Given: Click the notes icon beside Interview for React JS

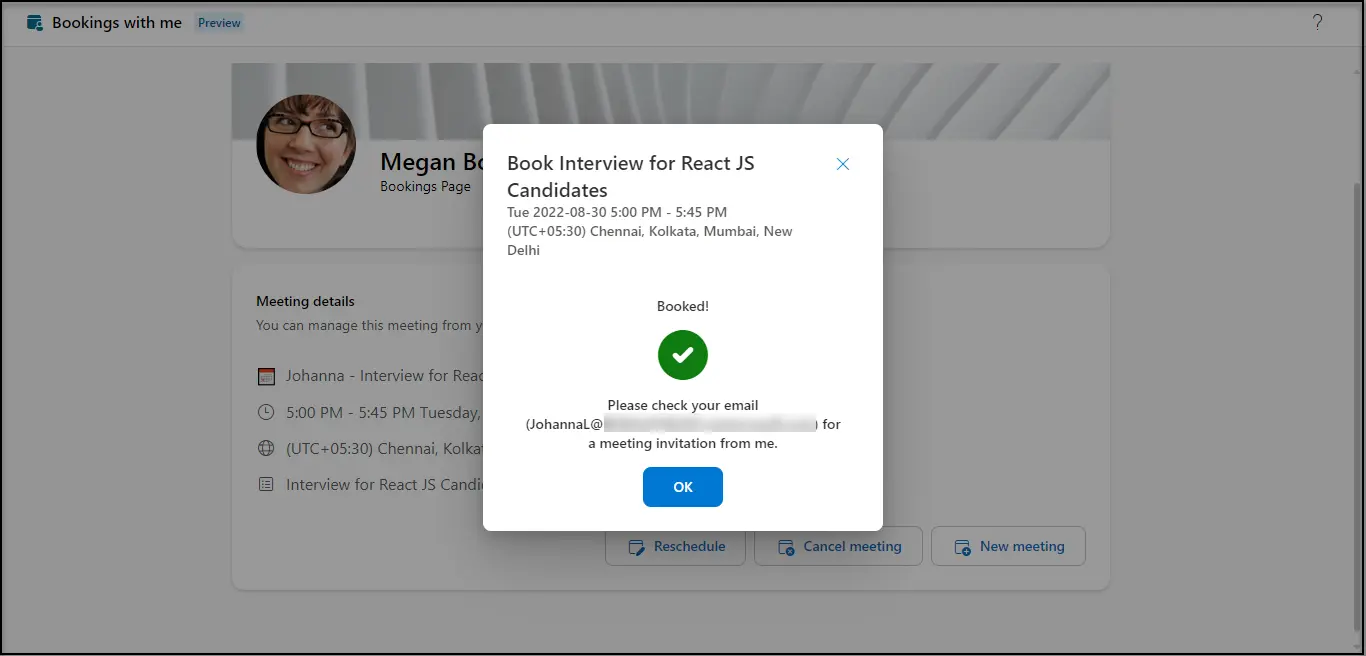Looking at the screenshot, I should coord(266,484).
